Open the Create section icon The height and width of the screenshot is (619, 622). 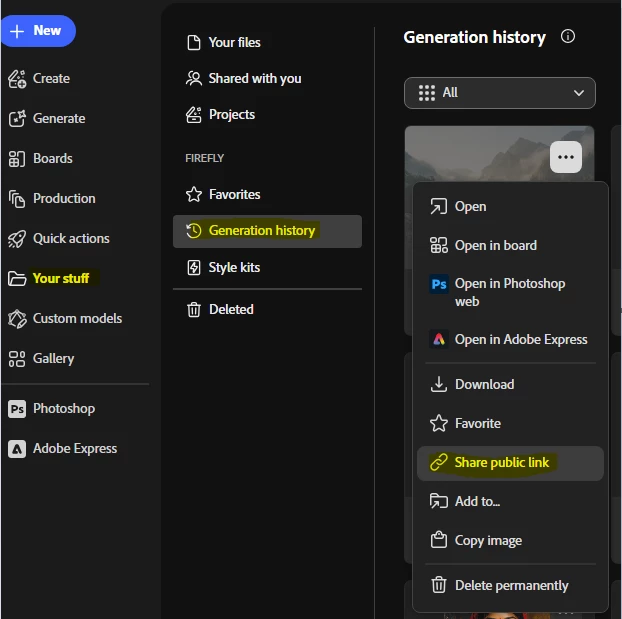click(x=17, y=79)
